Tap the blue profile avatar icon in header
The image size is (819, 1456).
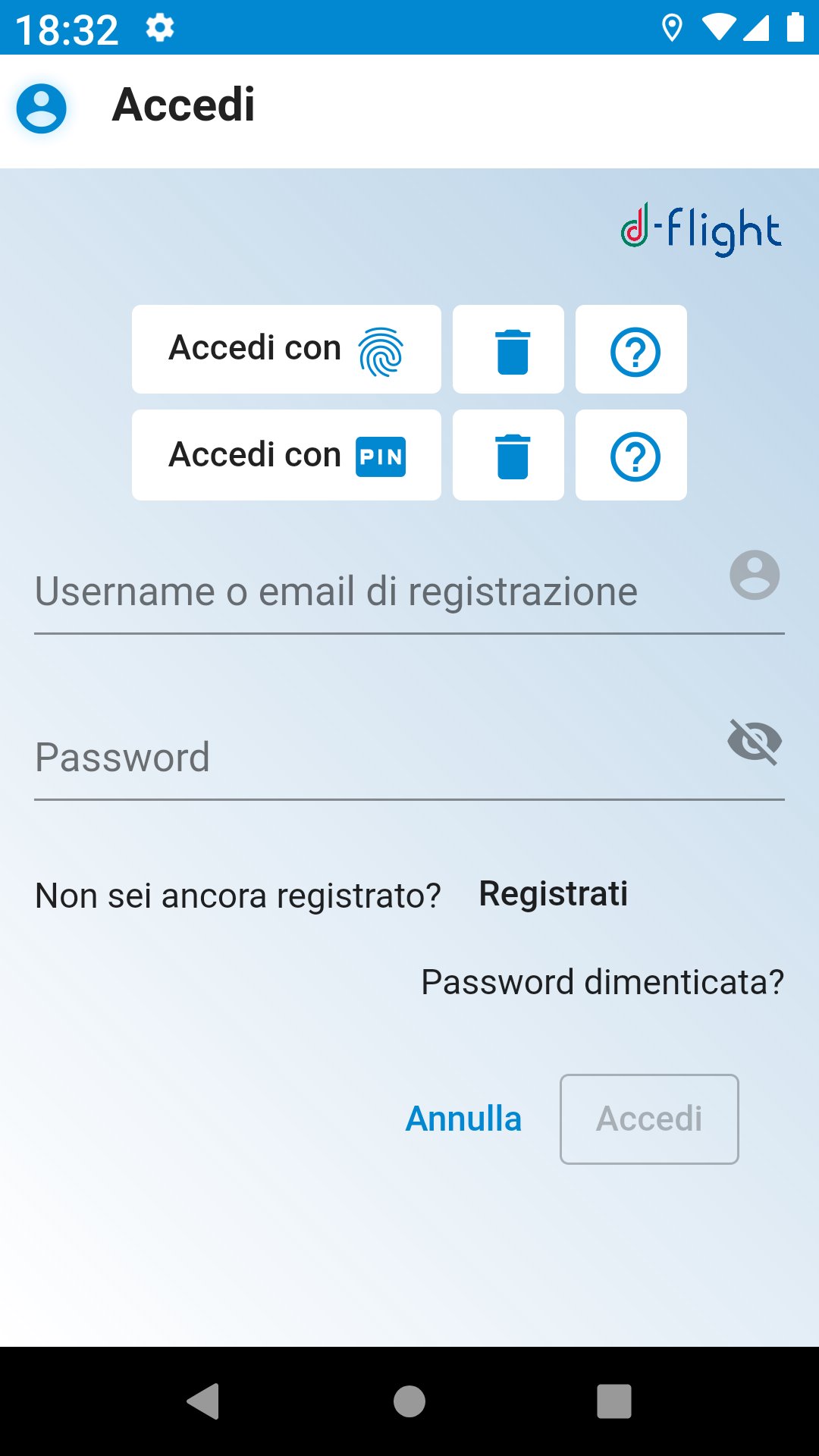[42, 108]
